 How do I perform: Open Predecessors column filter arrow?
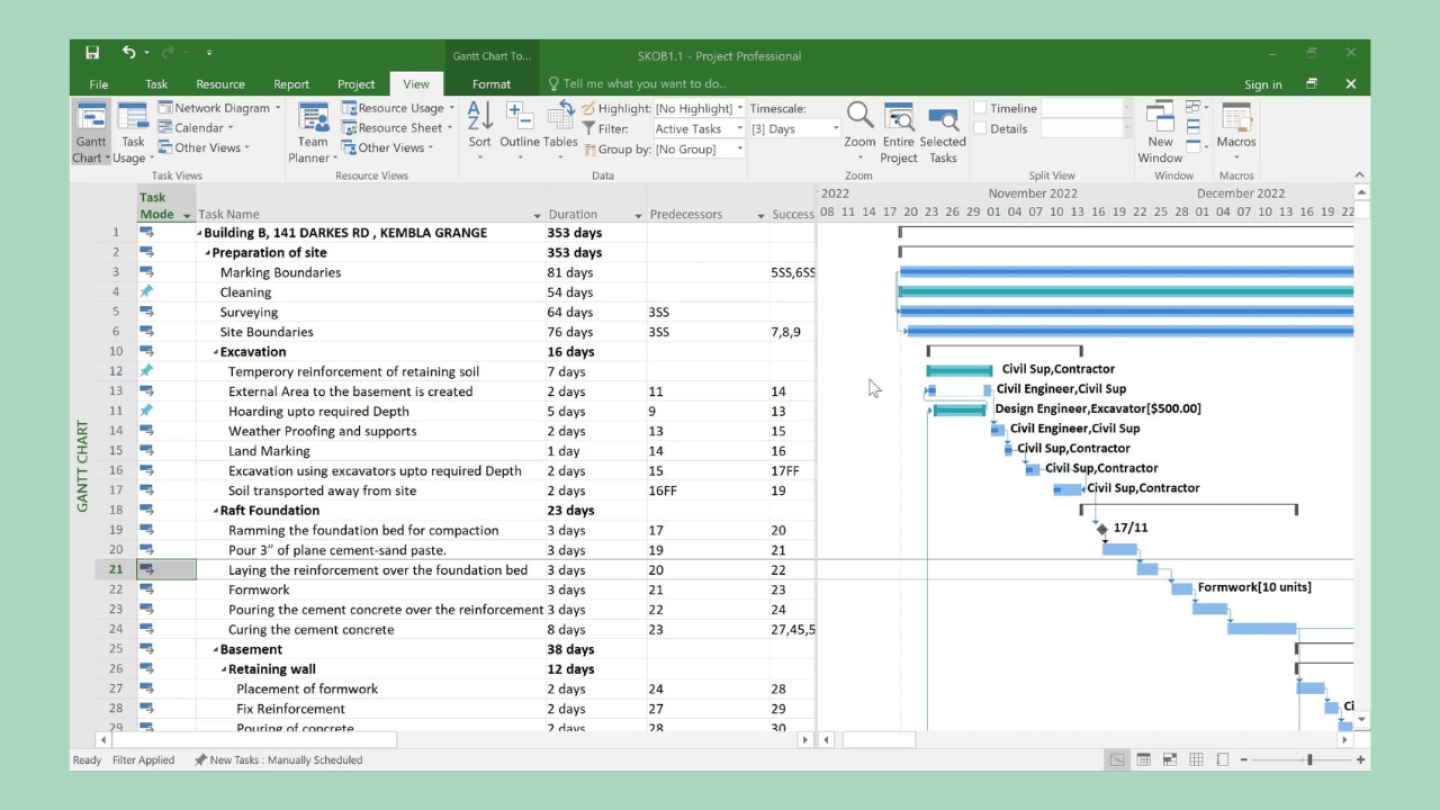tap(761, 215)
